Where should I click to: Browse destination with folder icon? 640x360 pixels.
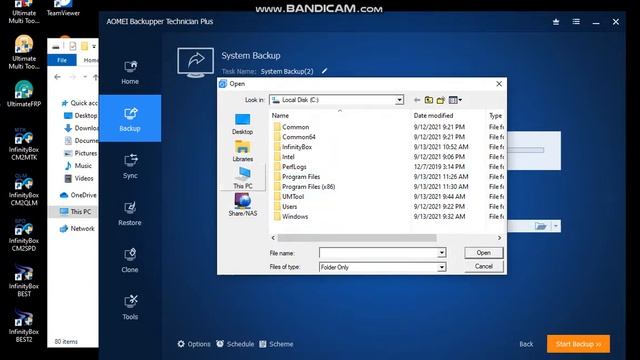540,226
